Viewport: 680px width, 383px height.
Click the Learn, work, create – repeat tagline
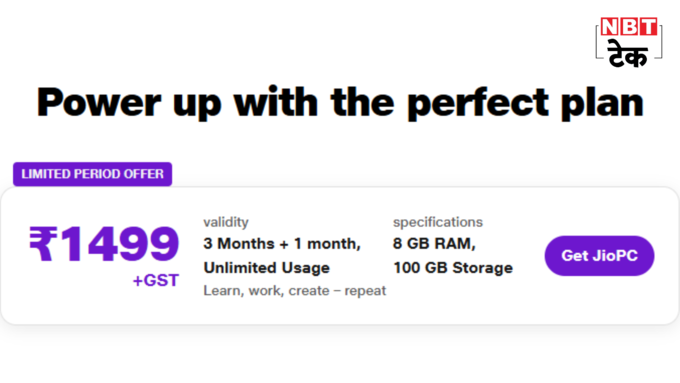(294, 291)
